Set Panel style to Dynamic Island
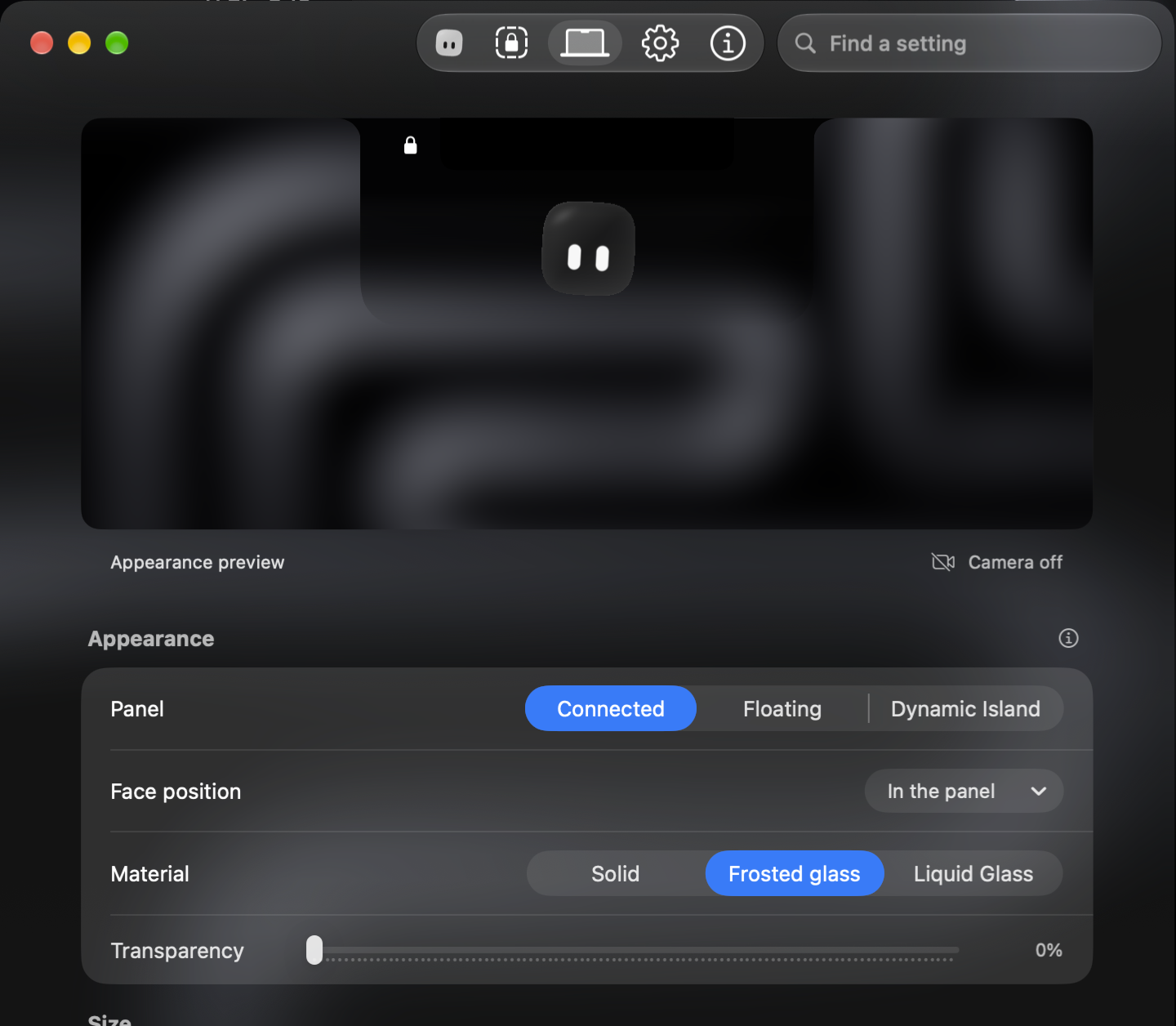Screen dimensions: 1176x1026 tap(965, 708)
